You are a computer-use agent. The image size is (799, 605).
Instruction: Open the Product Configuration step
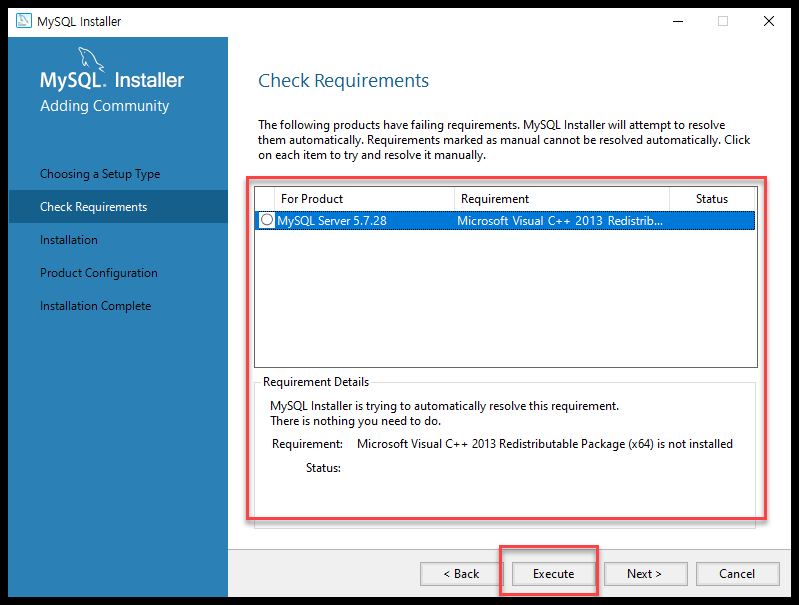(x=99, y=273)
